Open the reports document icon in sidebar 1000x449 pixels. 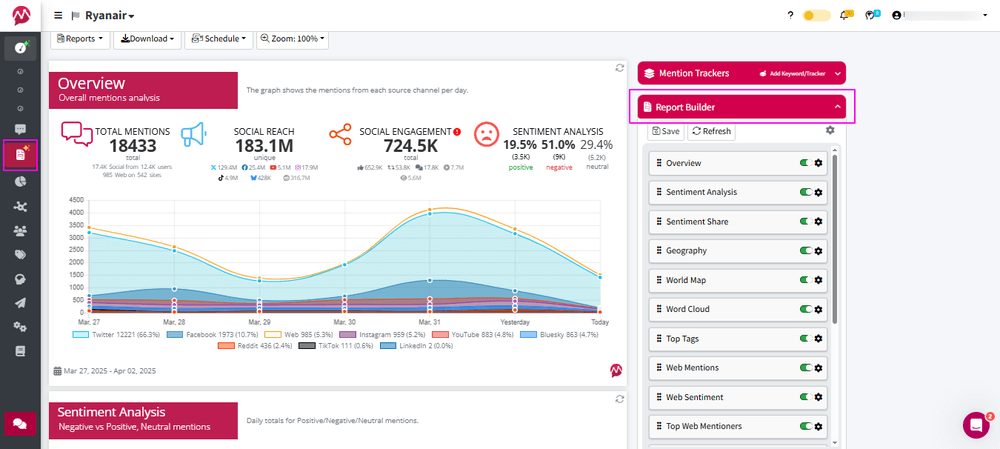[20, 155]
